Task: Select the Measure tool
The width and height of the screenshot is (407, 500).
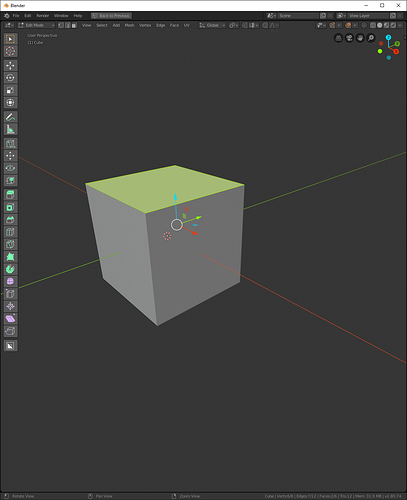Action: [10, 129]
